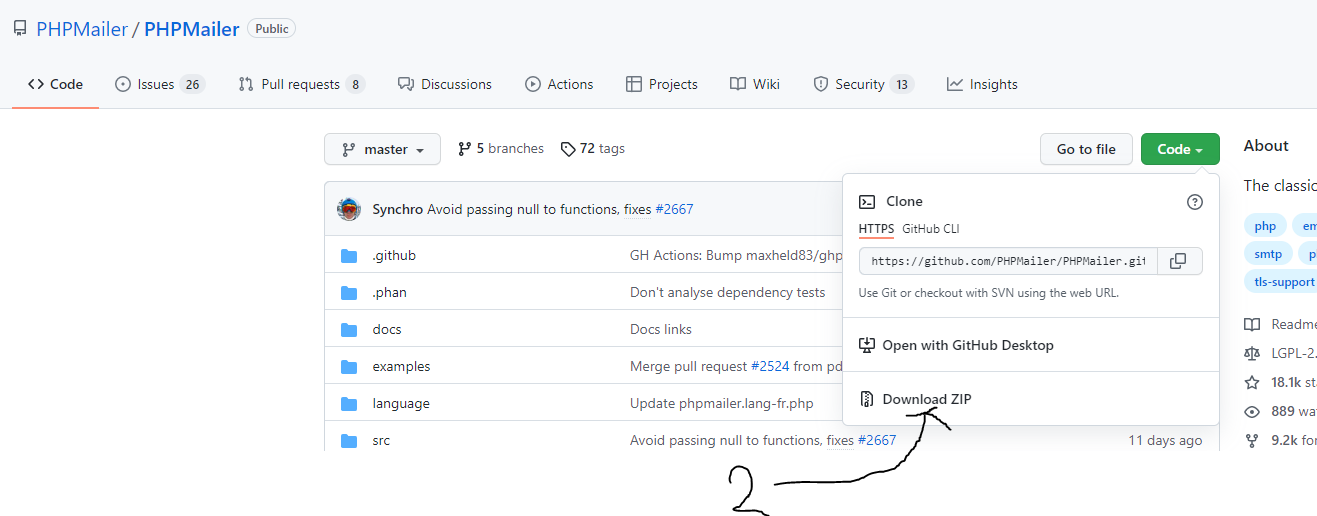
Task: Copy the clone URL with clipboard icon
Action: tap(1180, 261)
